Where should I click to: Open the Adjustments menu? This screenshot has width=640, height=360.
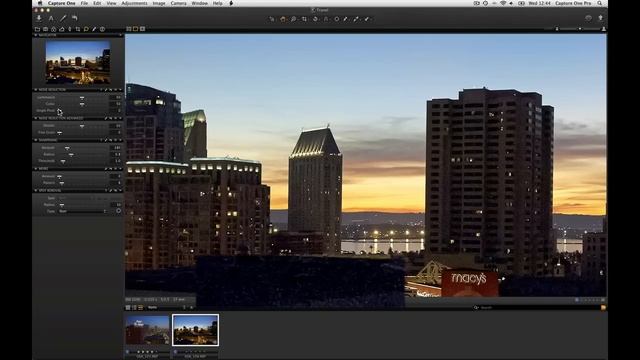coord(134,3)
